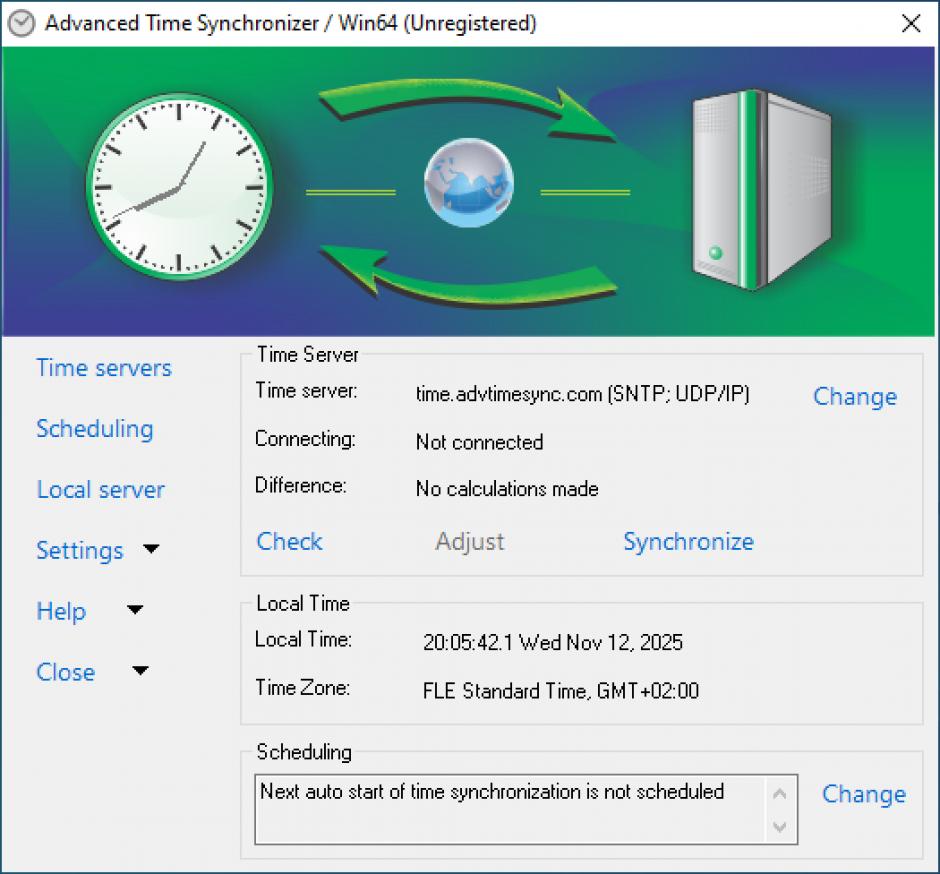Select the scheduling status text box
Image resolution: width=940 pixels, height=874 pixels.
500,808
